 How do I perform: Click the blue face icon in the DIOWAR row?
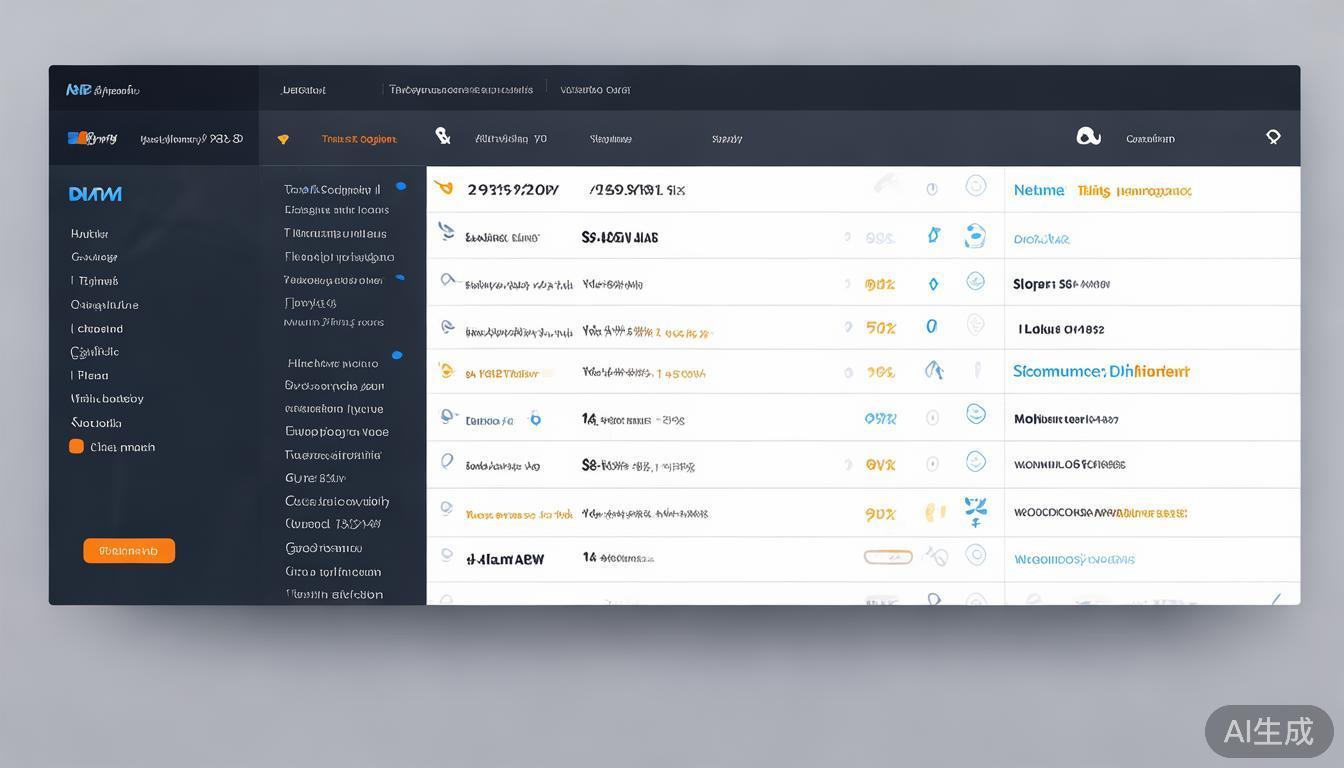tap(975, 237)
